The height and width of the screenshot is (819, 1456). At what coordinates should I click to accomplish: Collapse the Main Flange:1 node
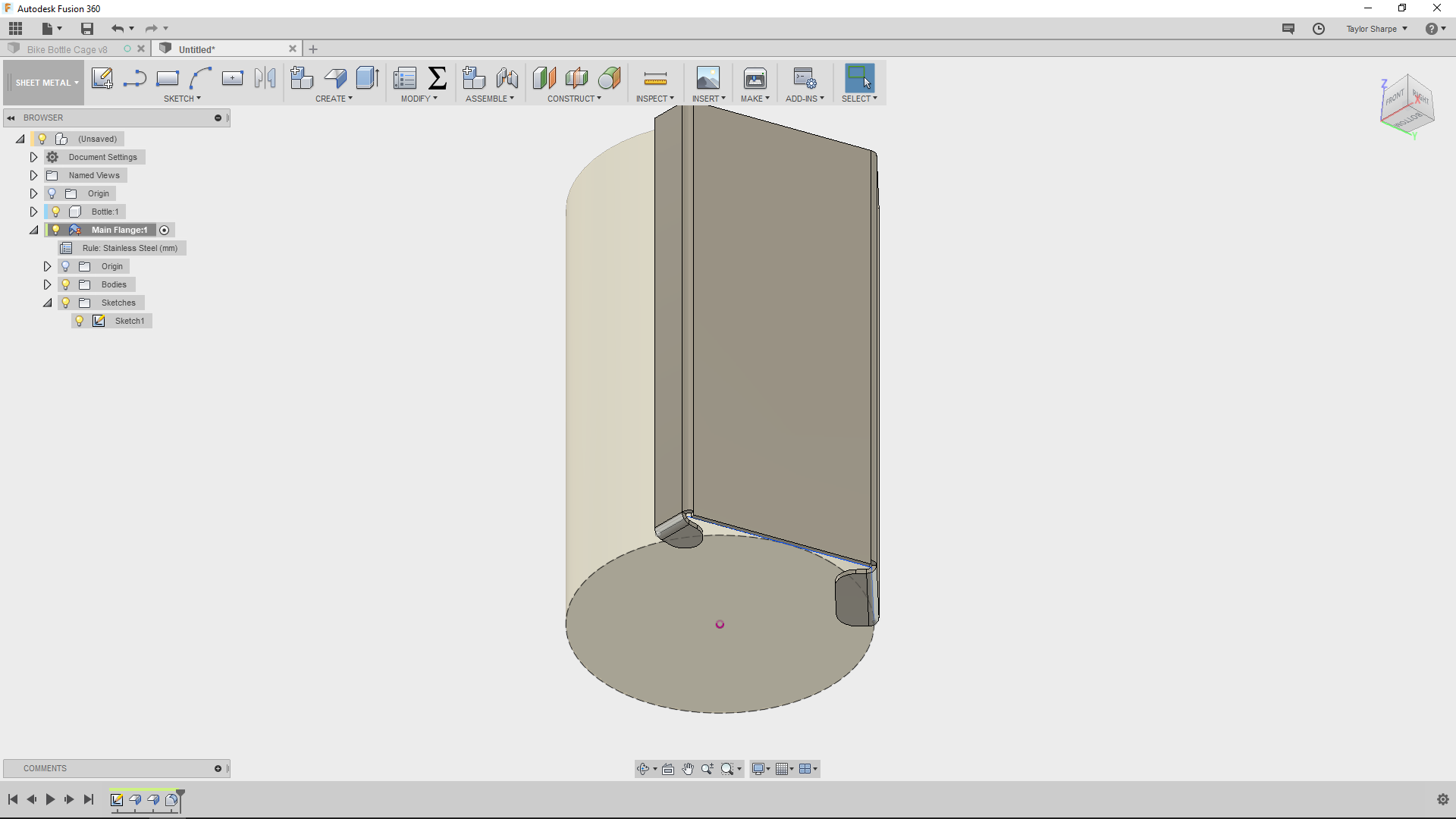tap(33, 230)
